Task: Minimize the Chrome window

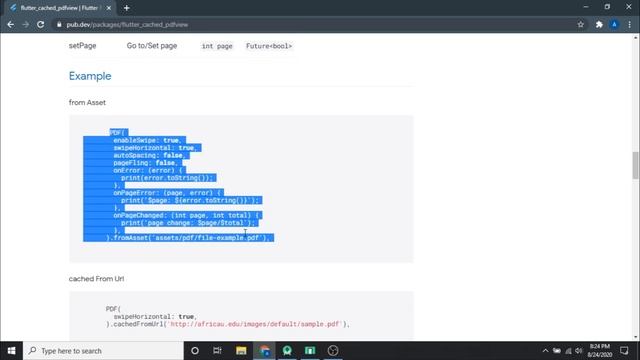Action: click(586, 7)
